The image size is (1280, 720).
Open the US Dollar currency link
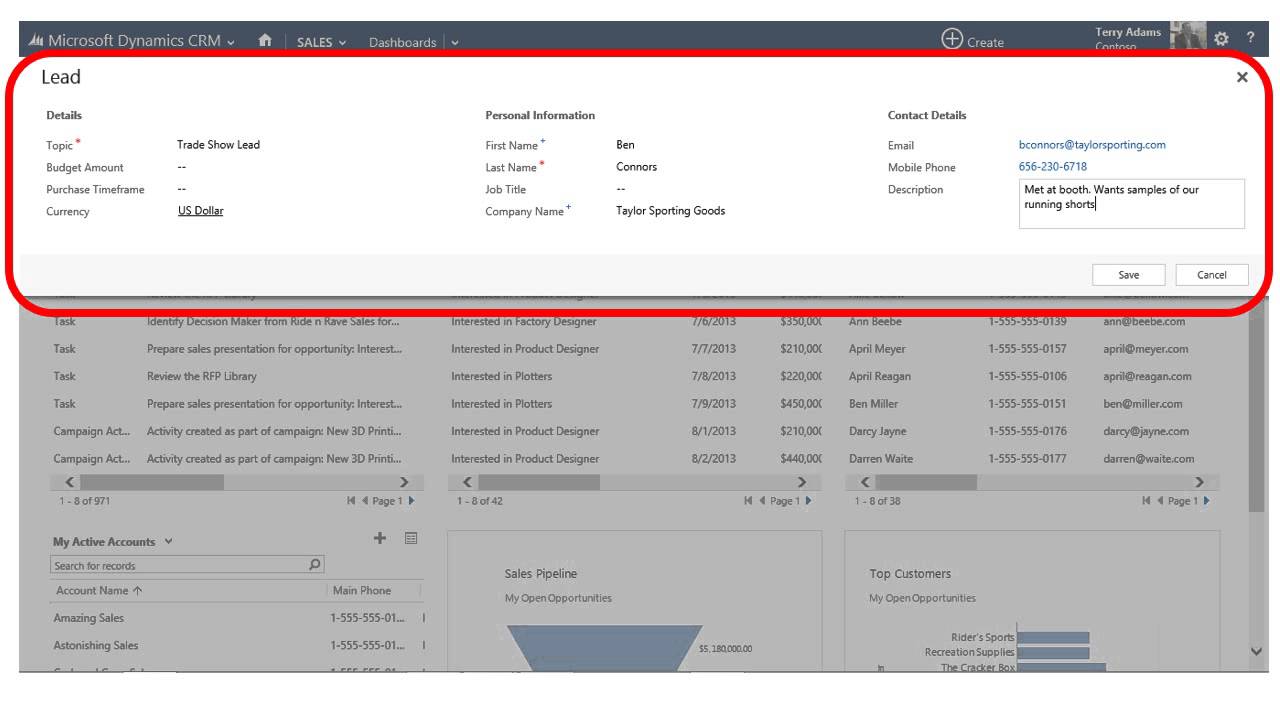(x=200, y=211)
